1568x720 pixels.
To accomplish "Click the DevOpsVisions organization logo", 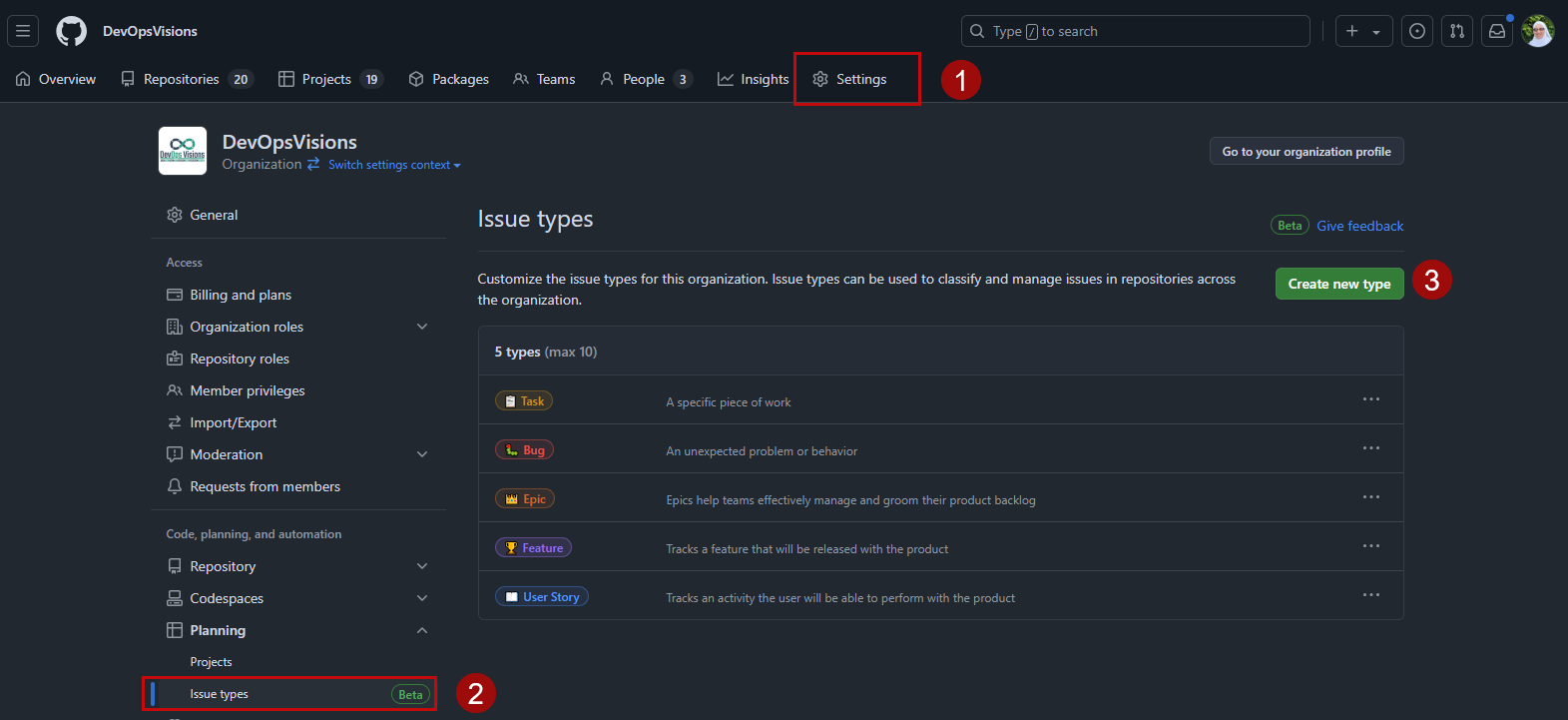I will (x=183, y=151).
